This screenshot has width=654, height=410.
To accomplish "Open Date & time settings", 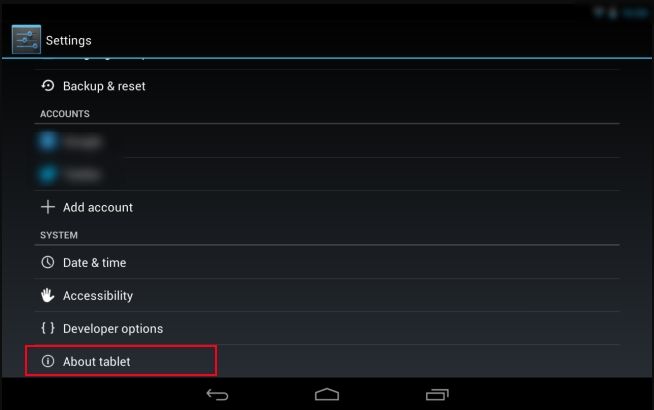I will [327, 262].
